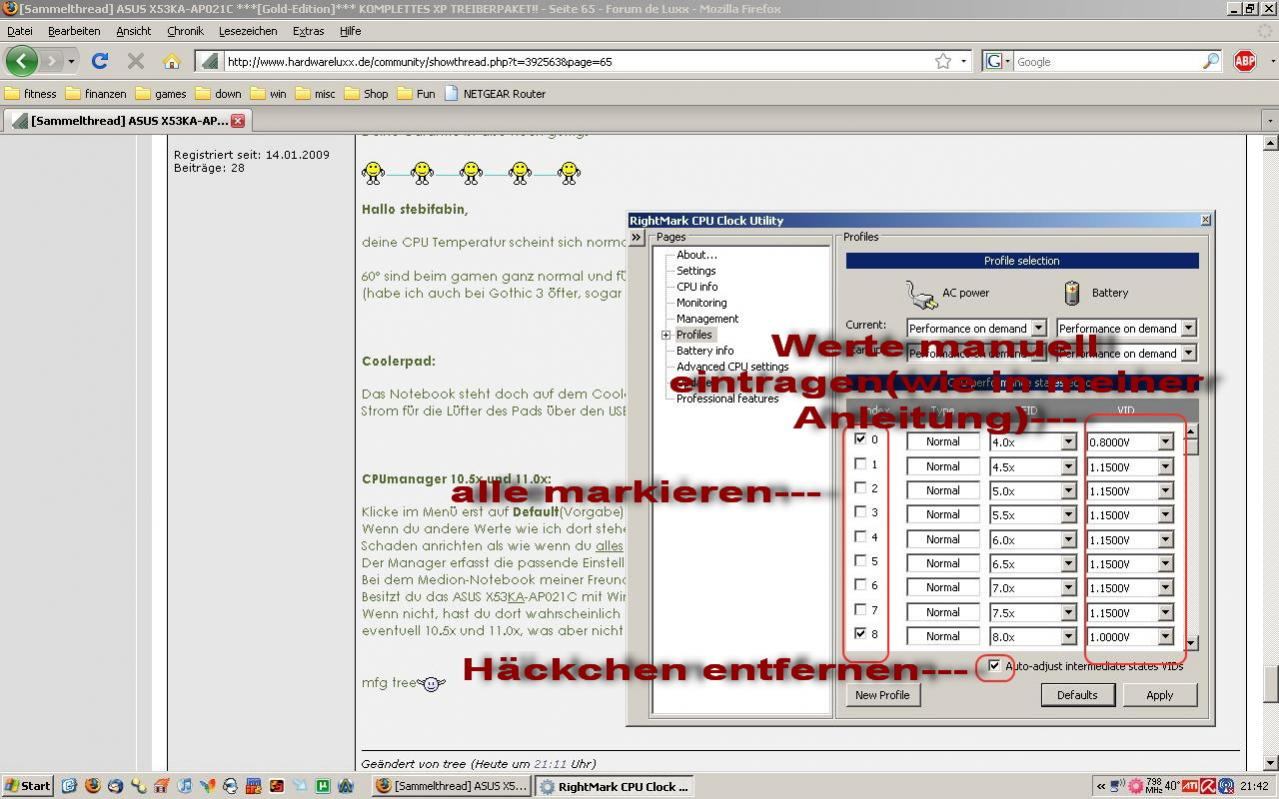1279x799 pixels.
Task: Open the Datei menu
Action: pyautogui.click(x=19, y=31)
